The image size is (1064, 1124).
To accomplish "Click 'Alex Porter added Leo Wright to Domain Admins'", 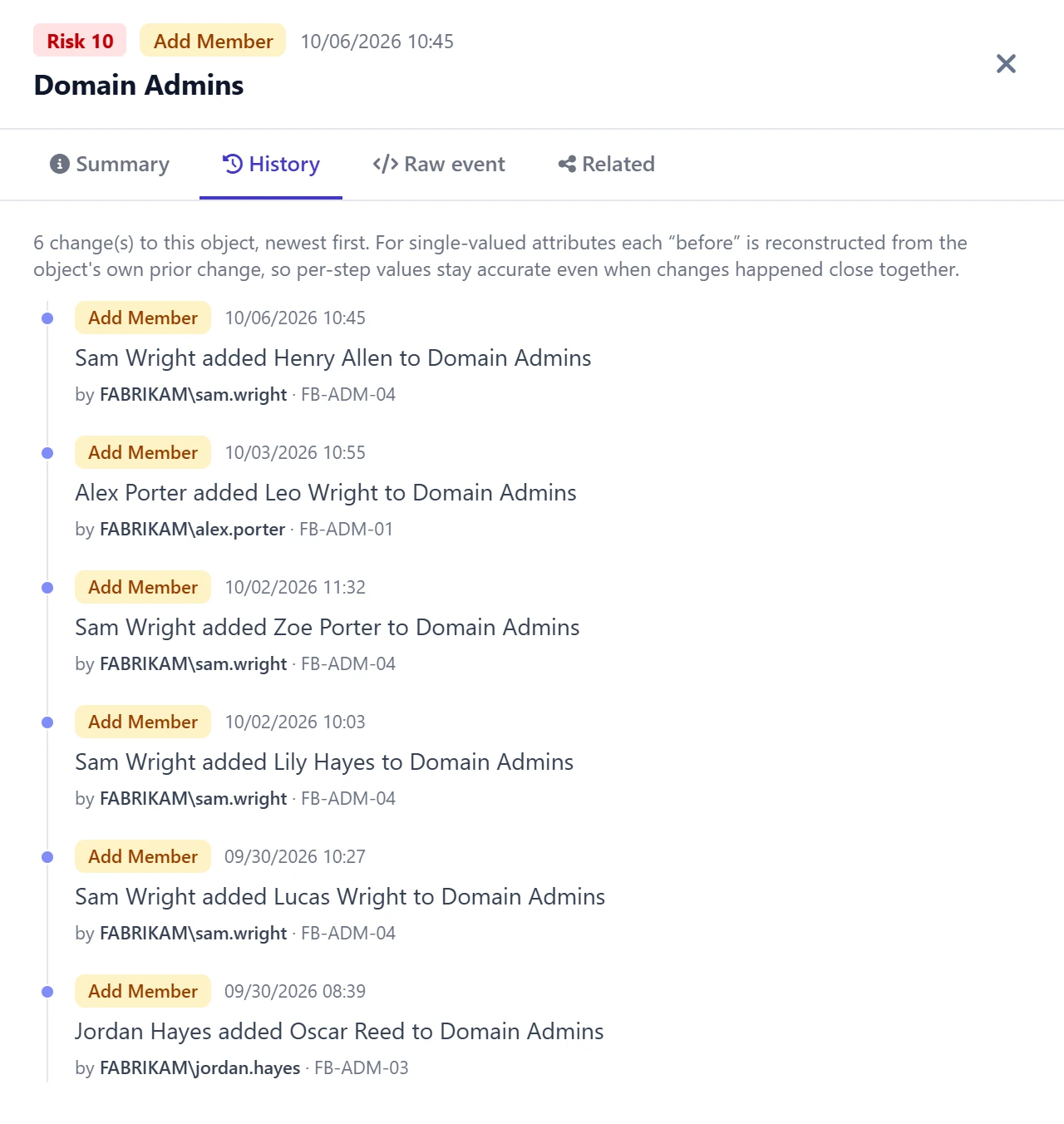I will (x=326, y=493).
